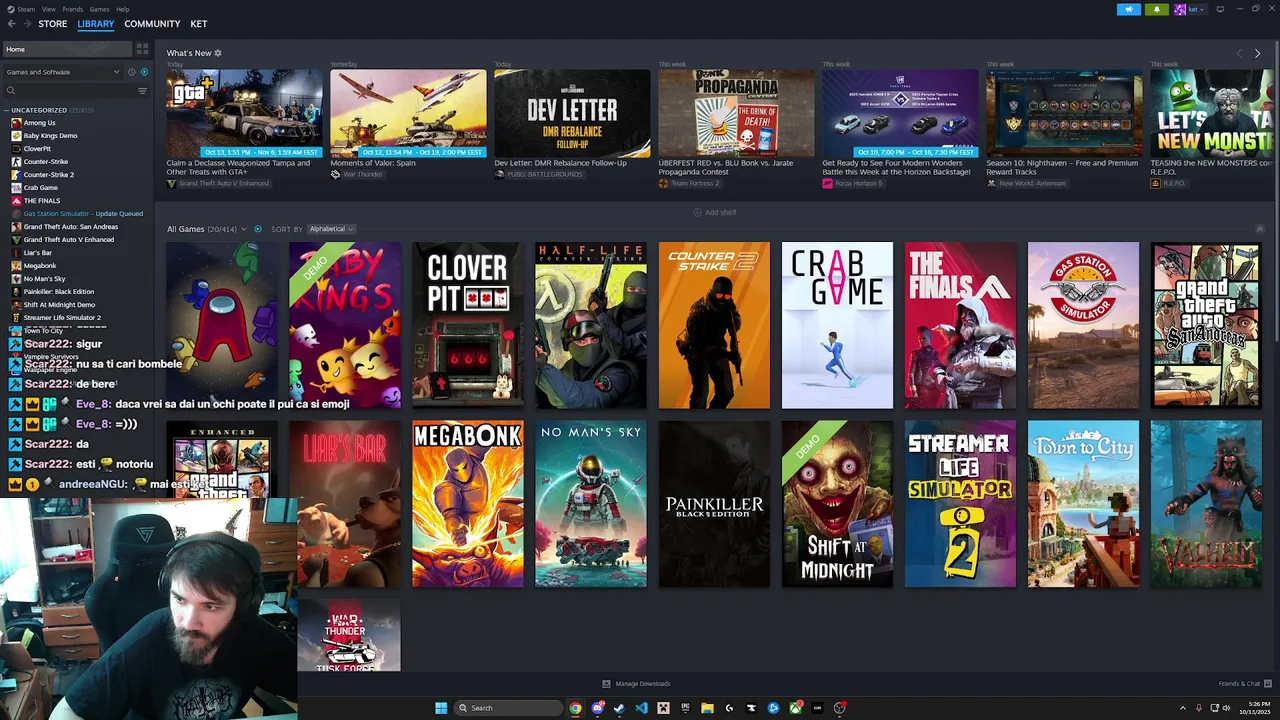Open taskbar volume control
Viewport: 1280px width, 720px height.
(1227, 708)
